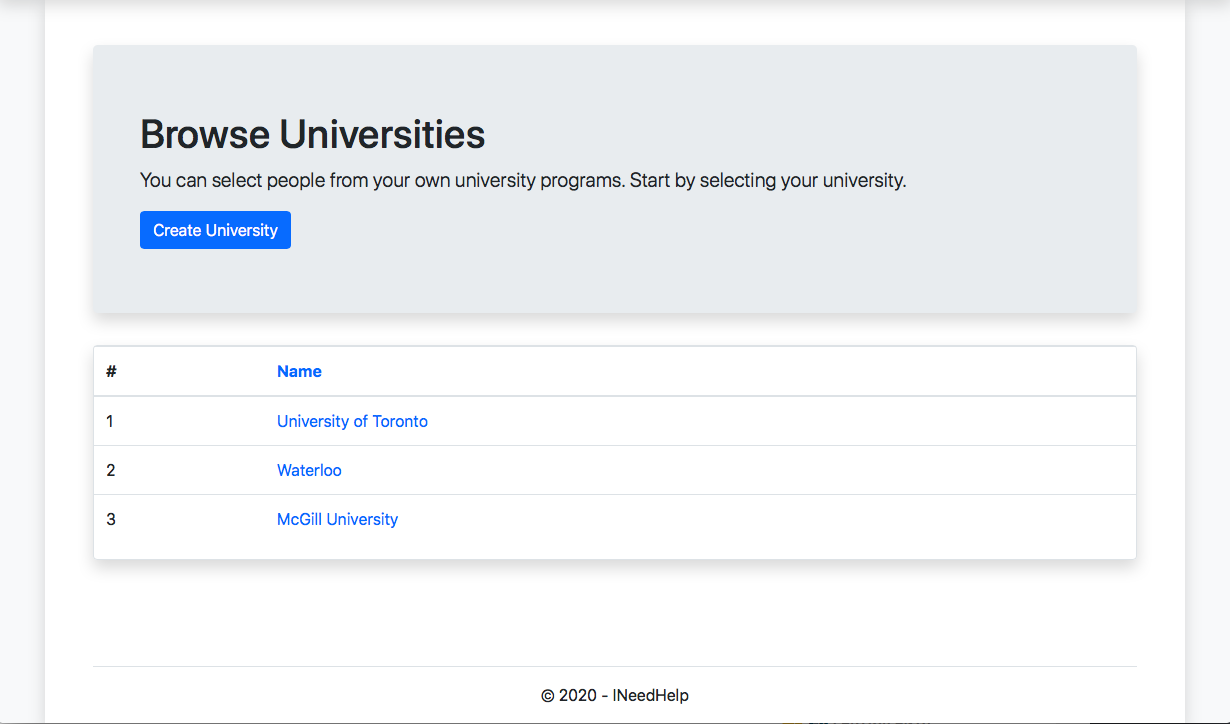Open the University of Toronto link
Screen dimensions: 1230x724
coord(352,421)
